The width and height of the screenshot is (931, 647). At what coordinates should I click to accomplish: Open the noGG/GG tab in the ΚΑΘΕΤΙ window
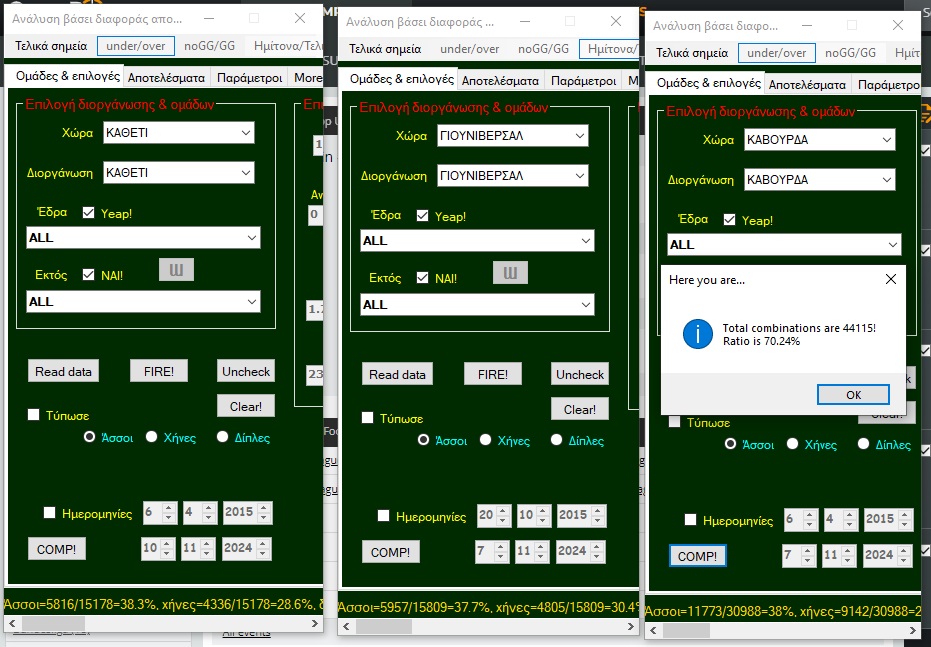(x=210, y=46)
